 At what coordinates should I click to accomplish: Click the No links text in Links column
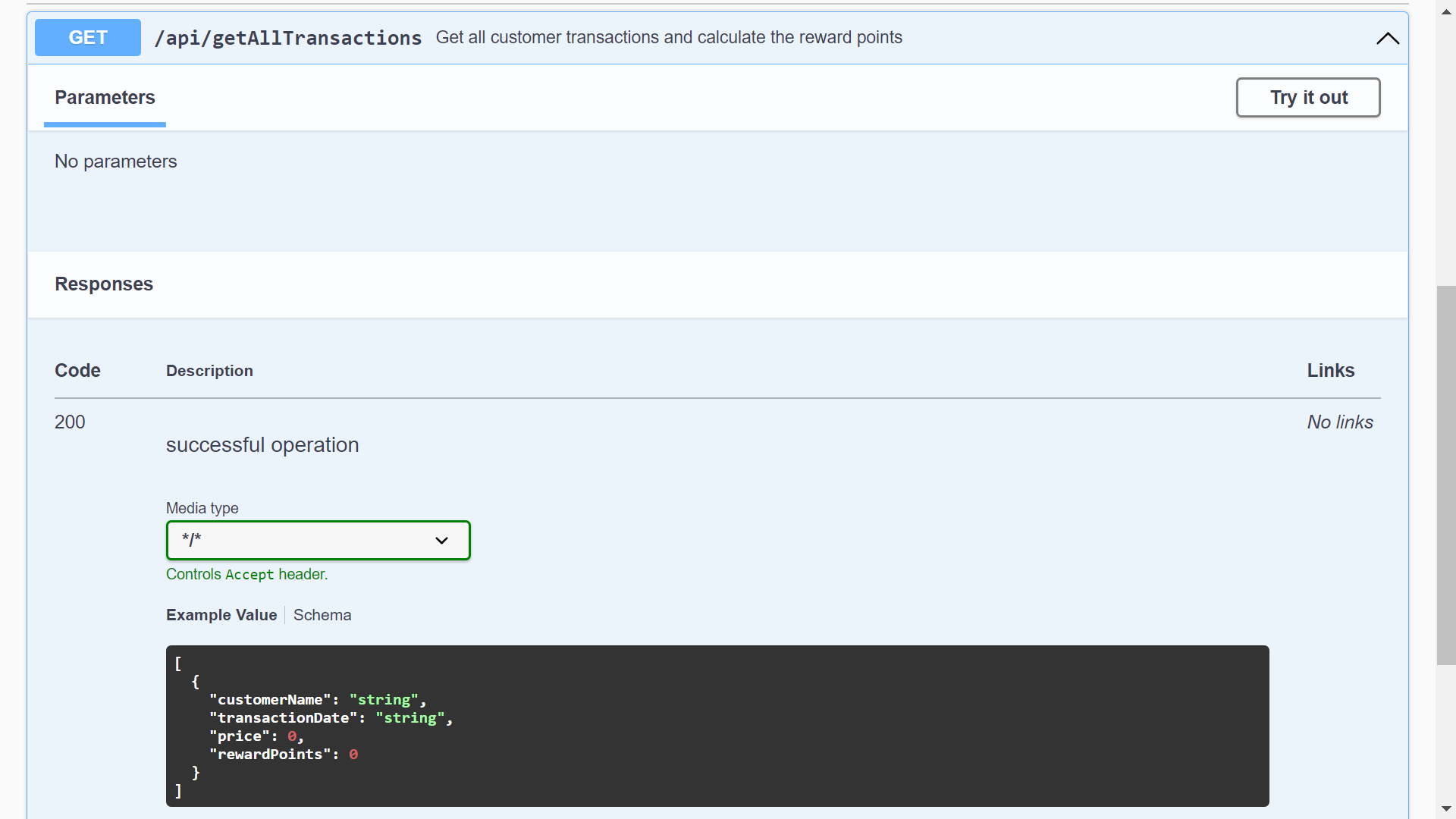click(x=1339, y=422)
